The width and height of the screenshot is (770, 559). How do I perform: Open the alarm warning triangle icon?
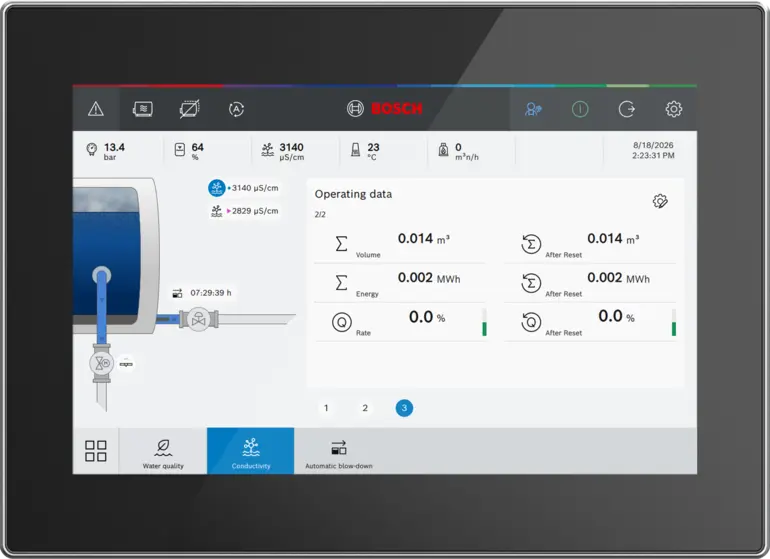click(x=96, y=109)
